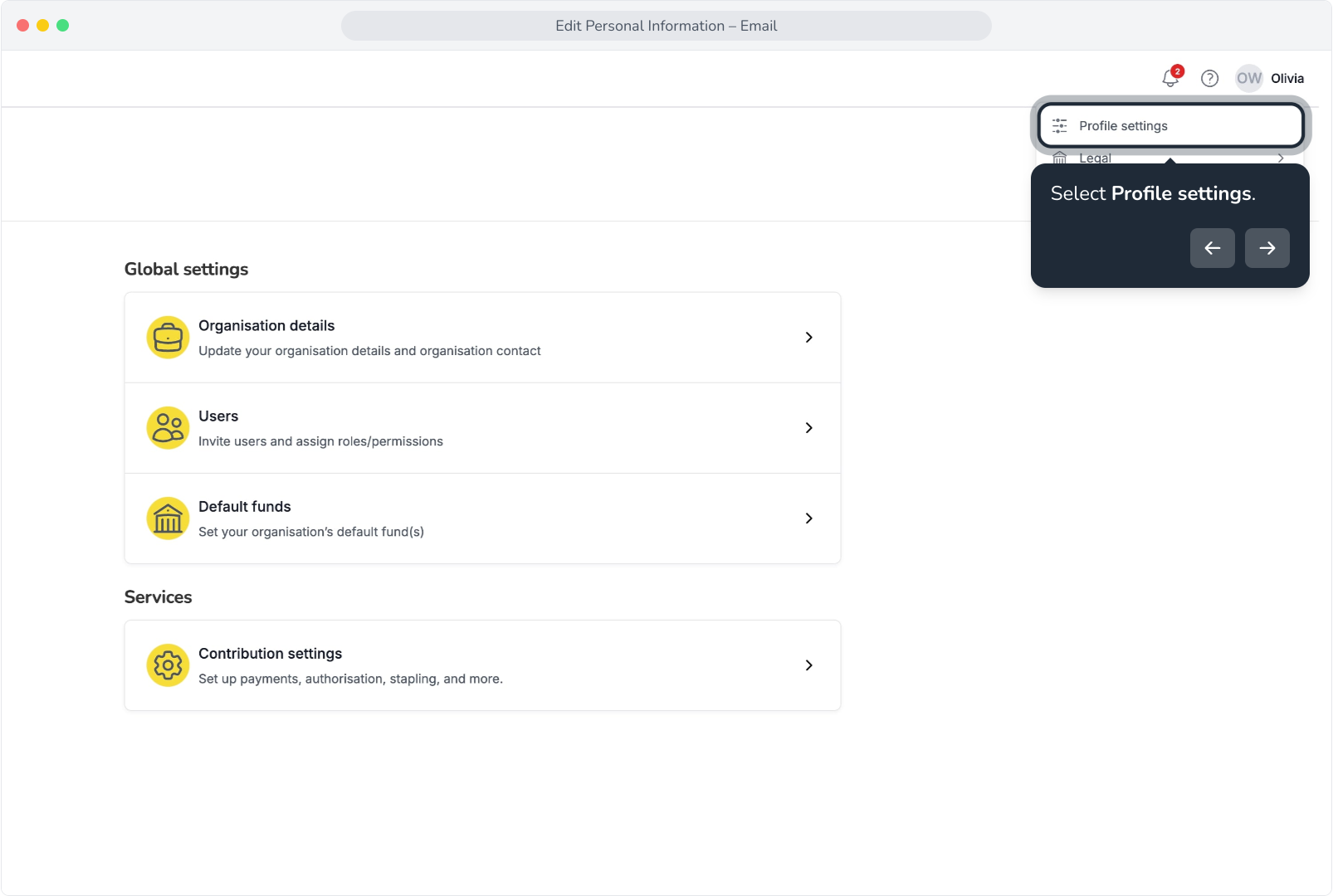
Task: Expand Contribution settings chevron
Action: point(808,665)
